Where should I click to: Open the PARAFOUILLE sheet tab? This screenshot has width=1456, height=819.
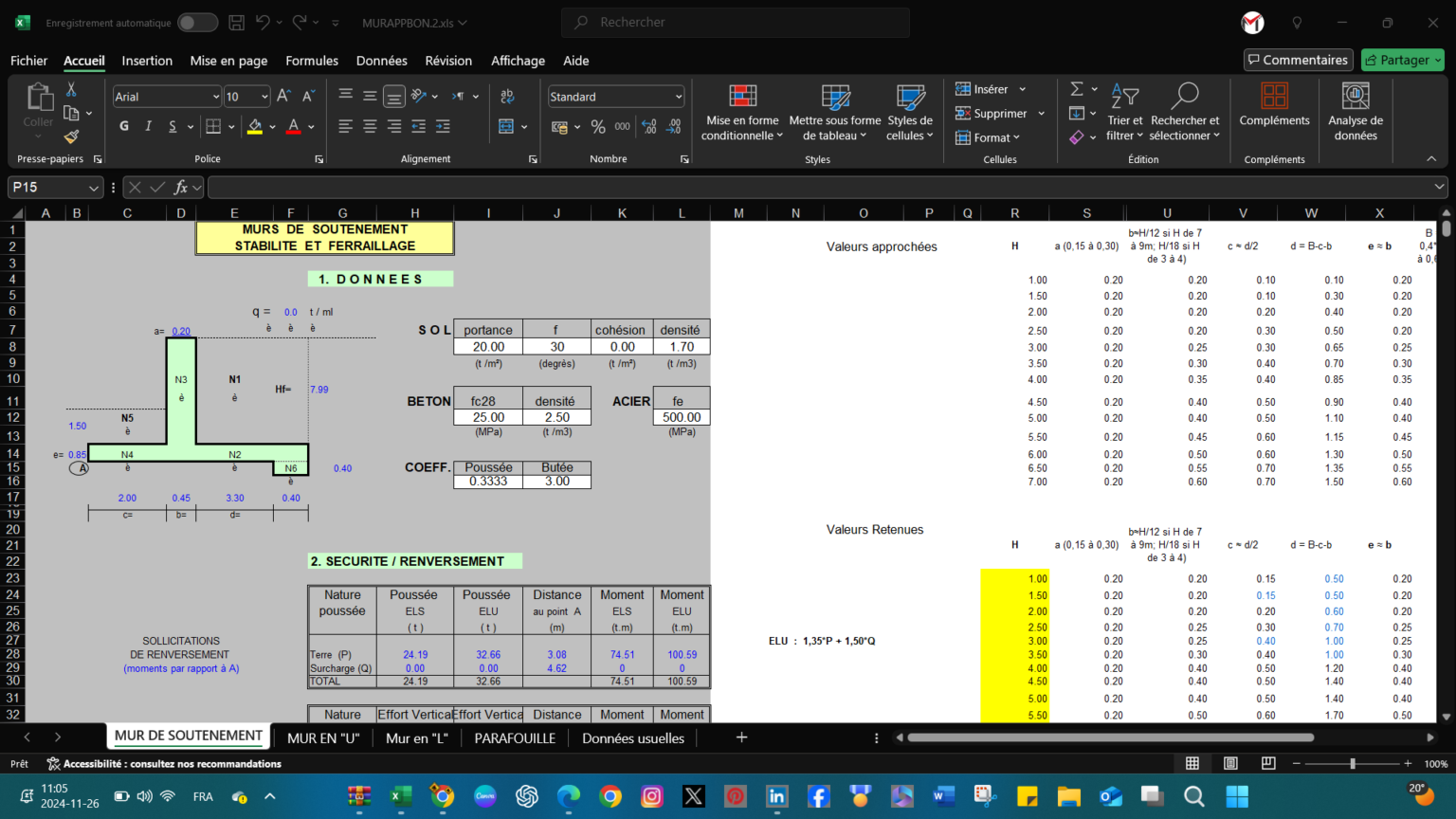click(x=515, y=737)
